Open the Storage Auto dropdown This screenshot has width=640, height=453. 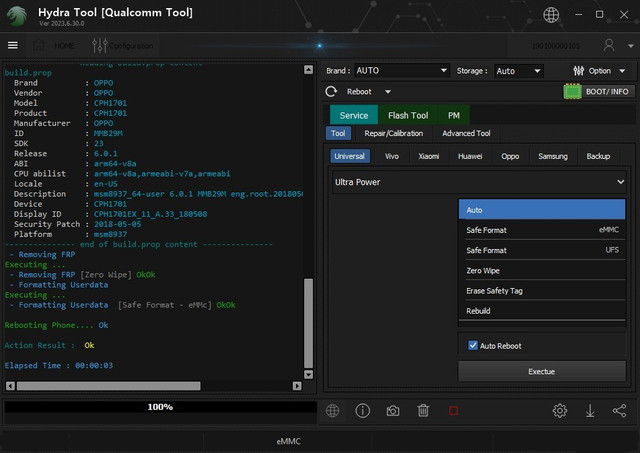coord(519,71)
